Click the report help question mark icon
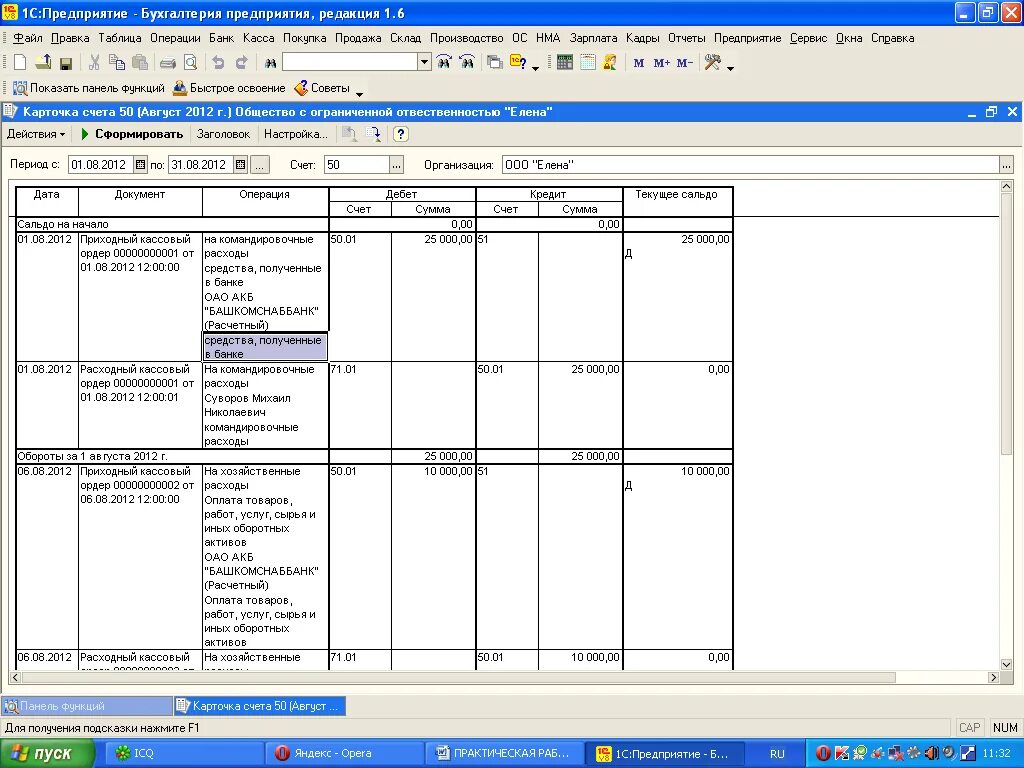 pos(400,134)
